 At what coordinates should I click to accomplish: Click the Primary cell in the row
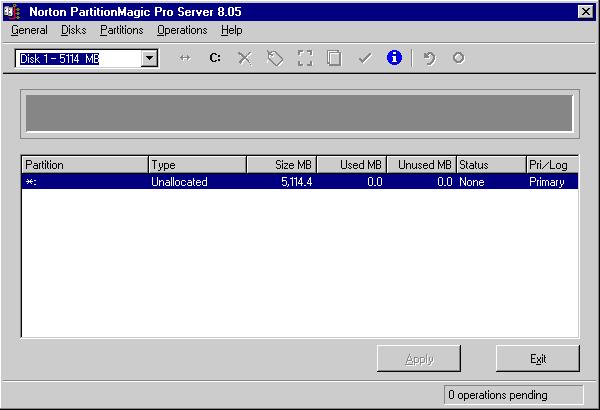pyautogui.click(x=546, y=182)
